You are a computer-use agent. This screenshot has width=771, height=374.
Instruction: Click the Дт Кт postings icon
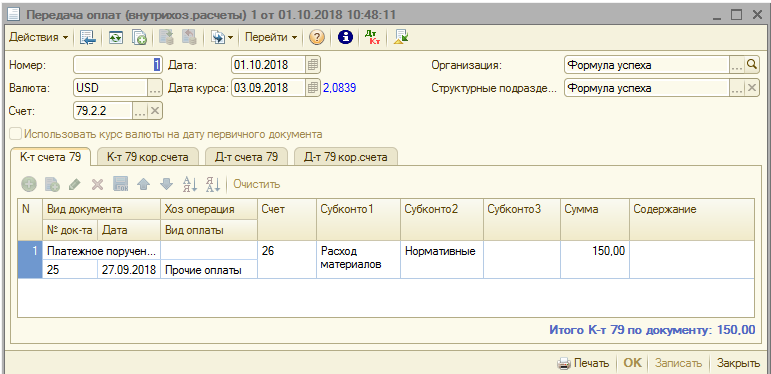[372, 37]
